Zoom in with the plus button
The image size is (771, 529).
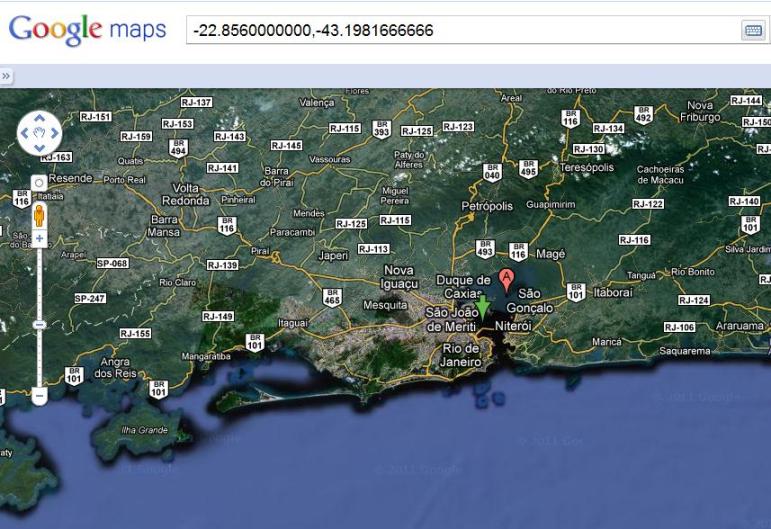pos(39,239)
